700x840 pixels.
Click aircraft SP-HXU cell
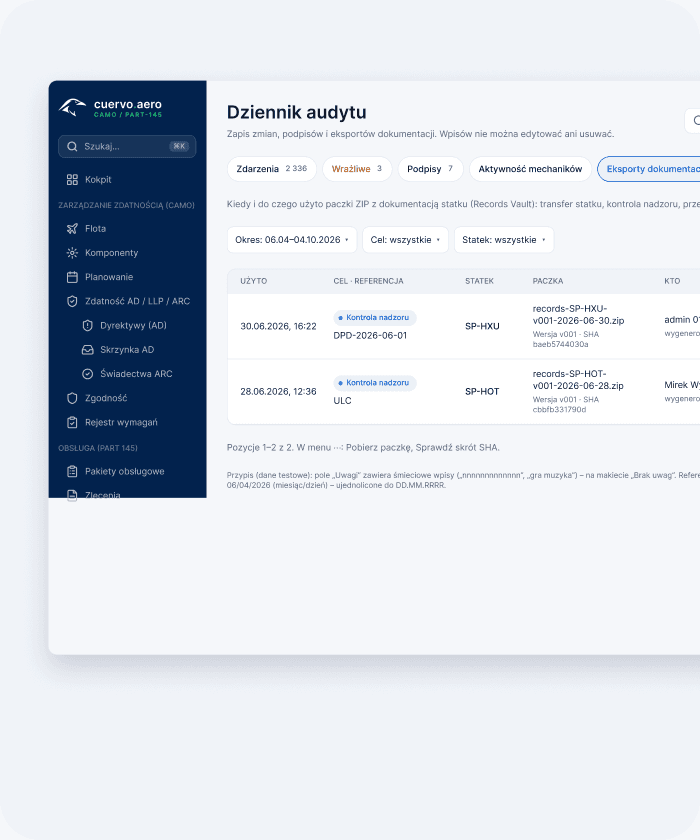click(x=482, y=326)
